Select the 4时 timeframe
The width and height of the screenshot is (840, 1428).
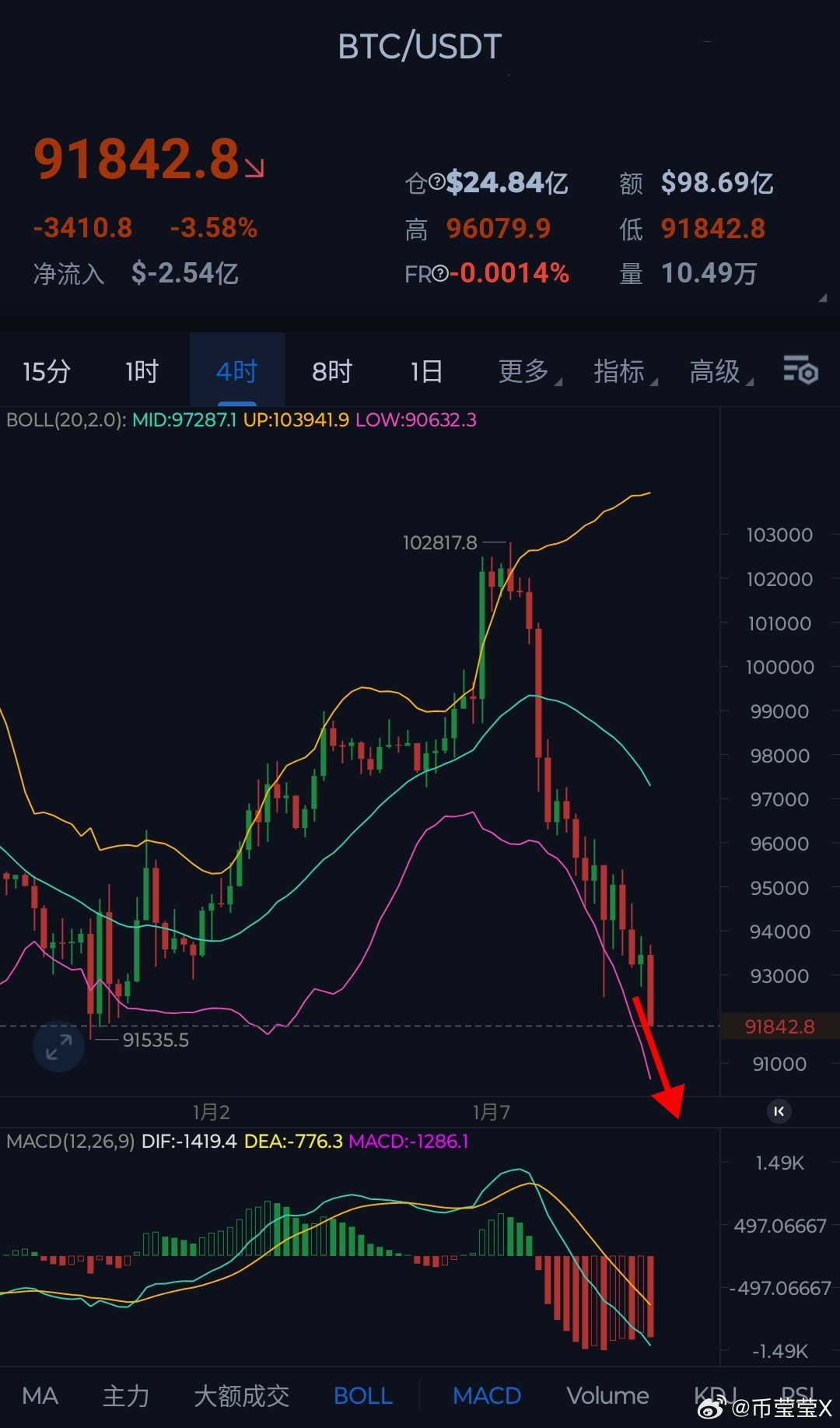236,371
